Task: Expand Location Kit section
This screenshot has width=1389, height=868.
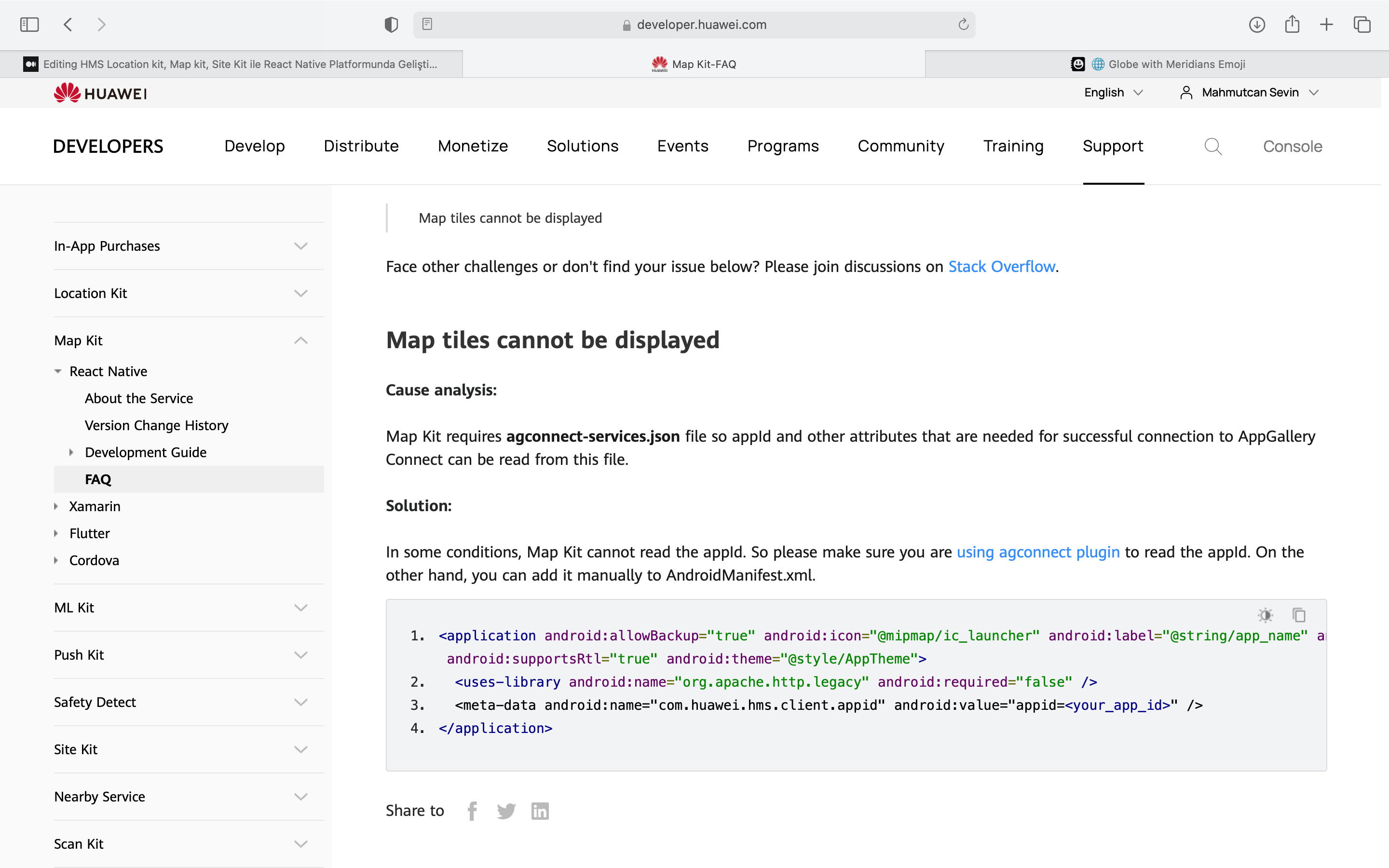Action: [189, 293]
